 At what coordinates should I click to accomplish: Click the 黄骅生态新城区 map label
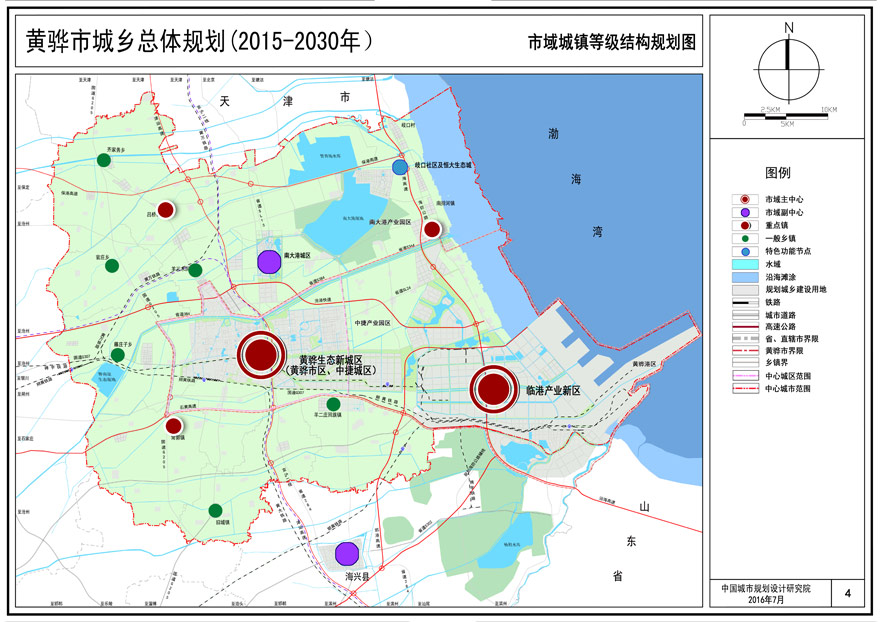[x=331, y=359]
